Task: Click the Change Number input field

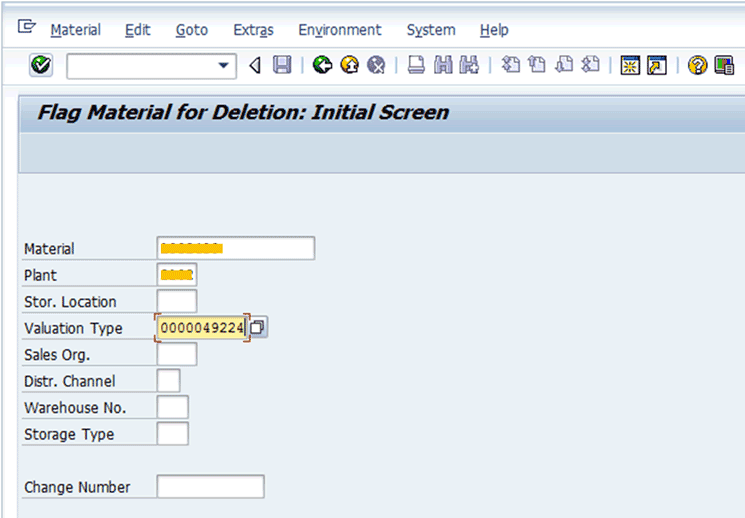Action: (x=210, y=487)
